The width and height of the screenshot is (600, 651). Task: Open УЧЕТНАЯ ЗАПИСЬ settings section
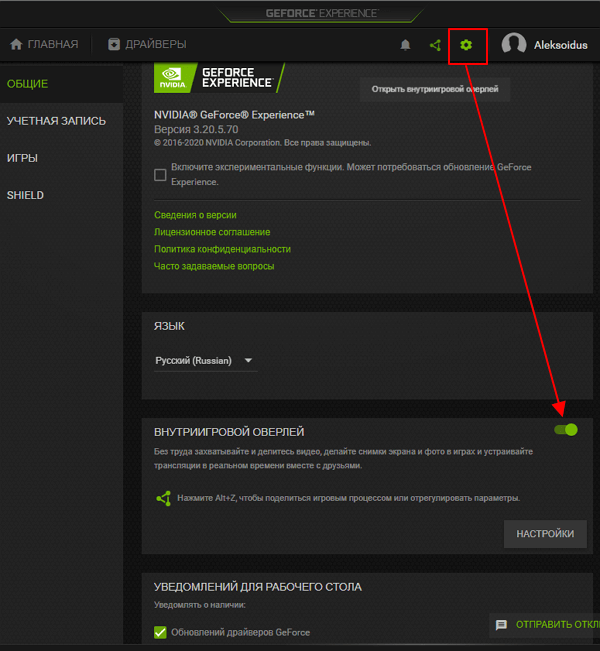pos(56,121)
